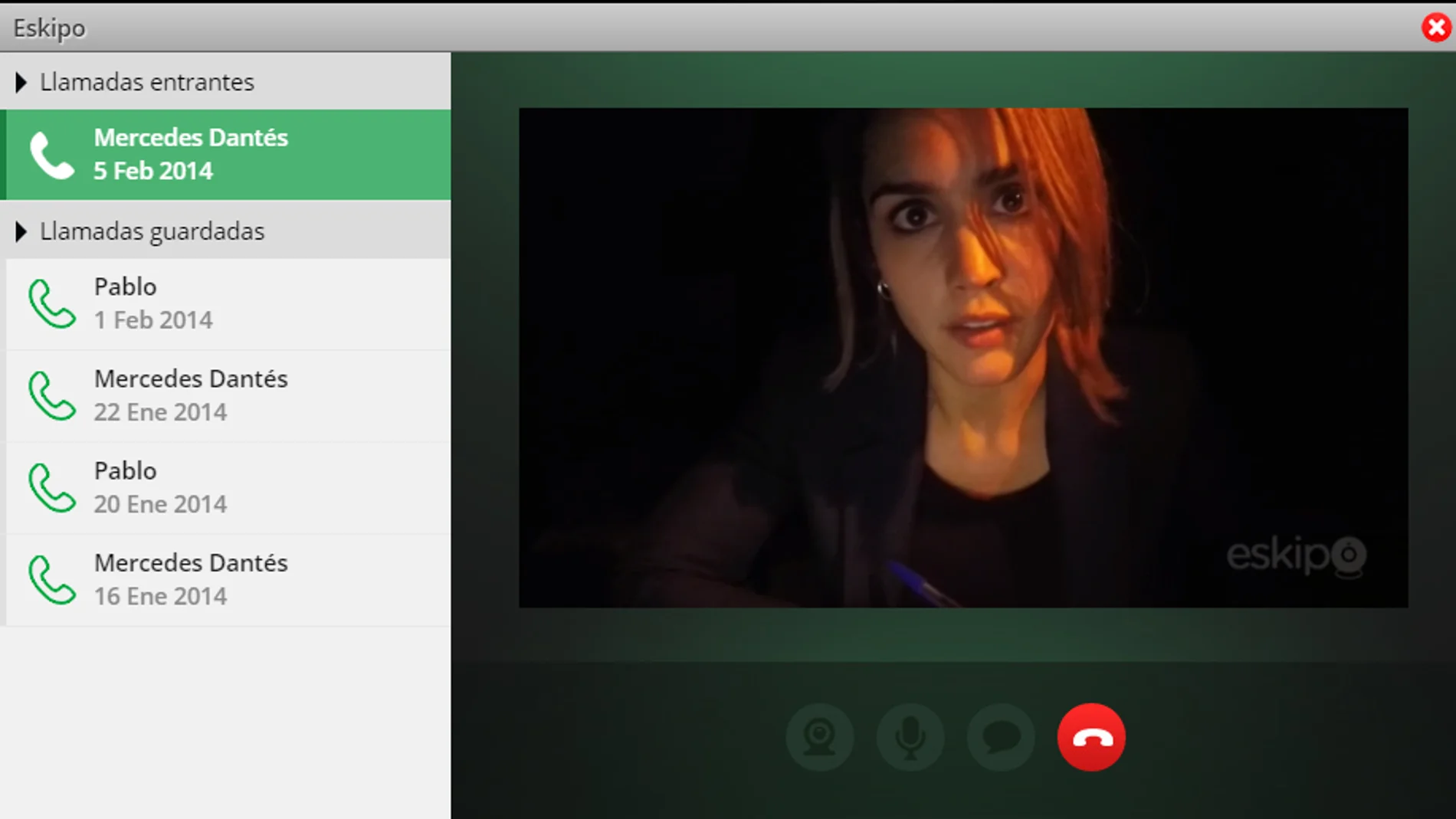Close the Eskipo window
The width and height of the screenshot is (1456, 819).
point(1437,28)
